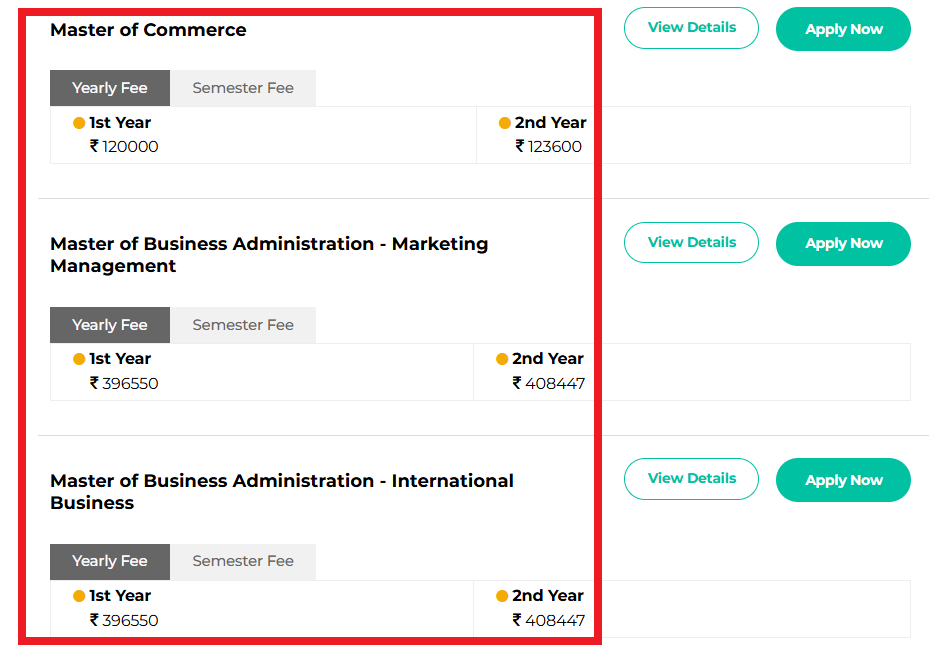This screenshot has height=654, width=929.
Task: Select Yearly Fee tab under MBA International Business
Action: tap(109, 562)
